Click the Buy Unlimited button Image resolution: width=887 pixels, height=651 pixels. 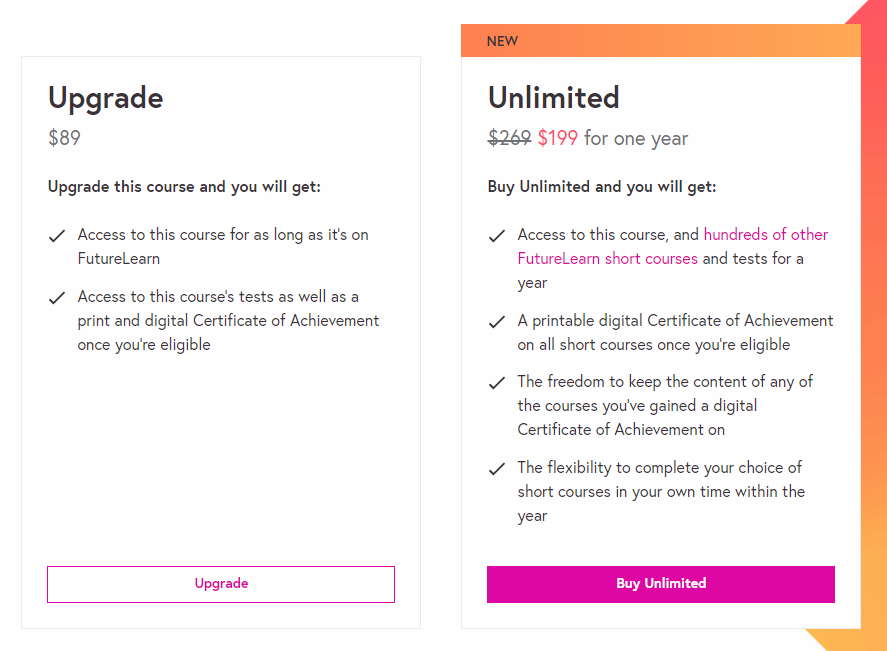[661, 584]
